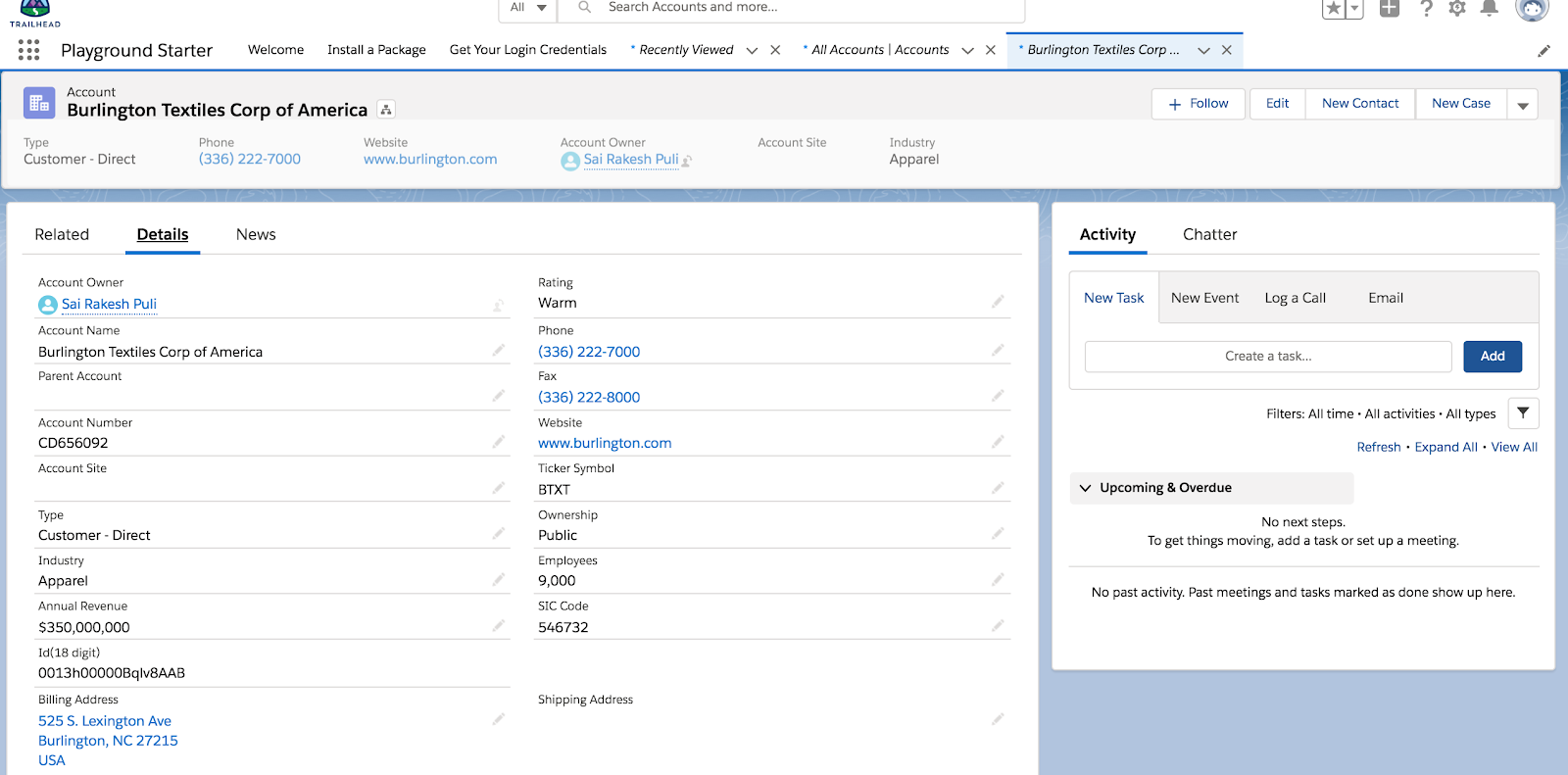This screenshot has height=775, width=1568.
Task: Open Get Your Login Credentials tab
Action: (528, 50)
